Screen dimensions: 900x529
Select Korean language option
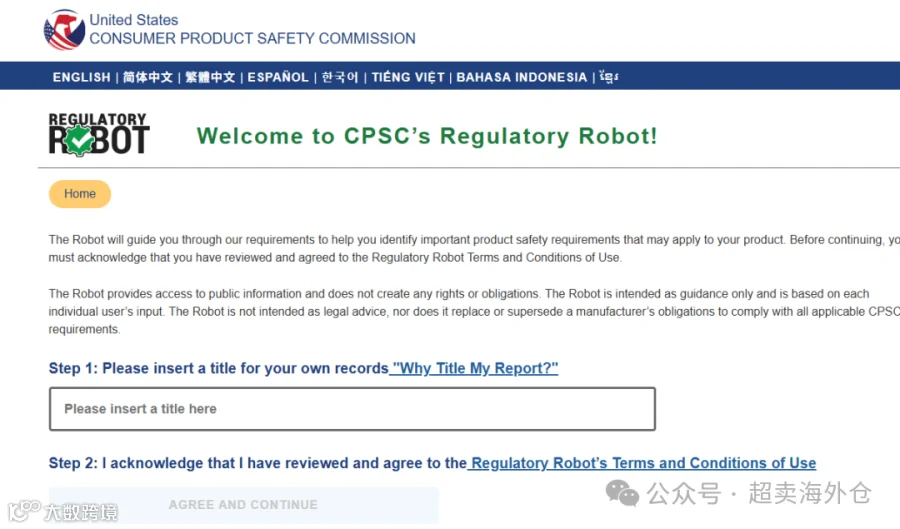(340, 77)
